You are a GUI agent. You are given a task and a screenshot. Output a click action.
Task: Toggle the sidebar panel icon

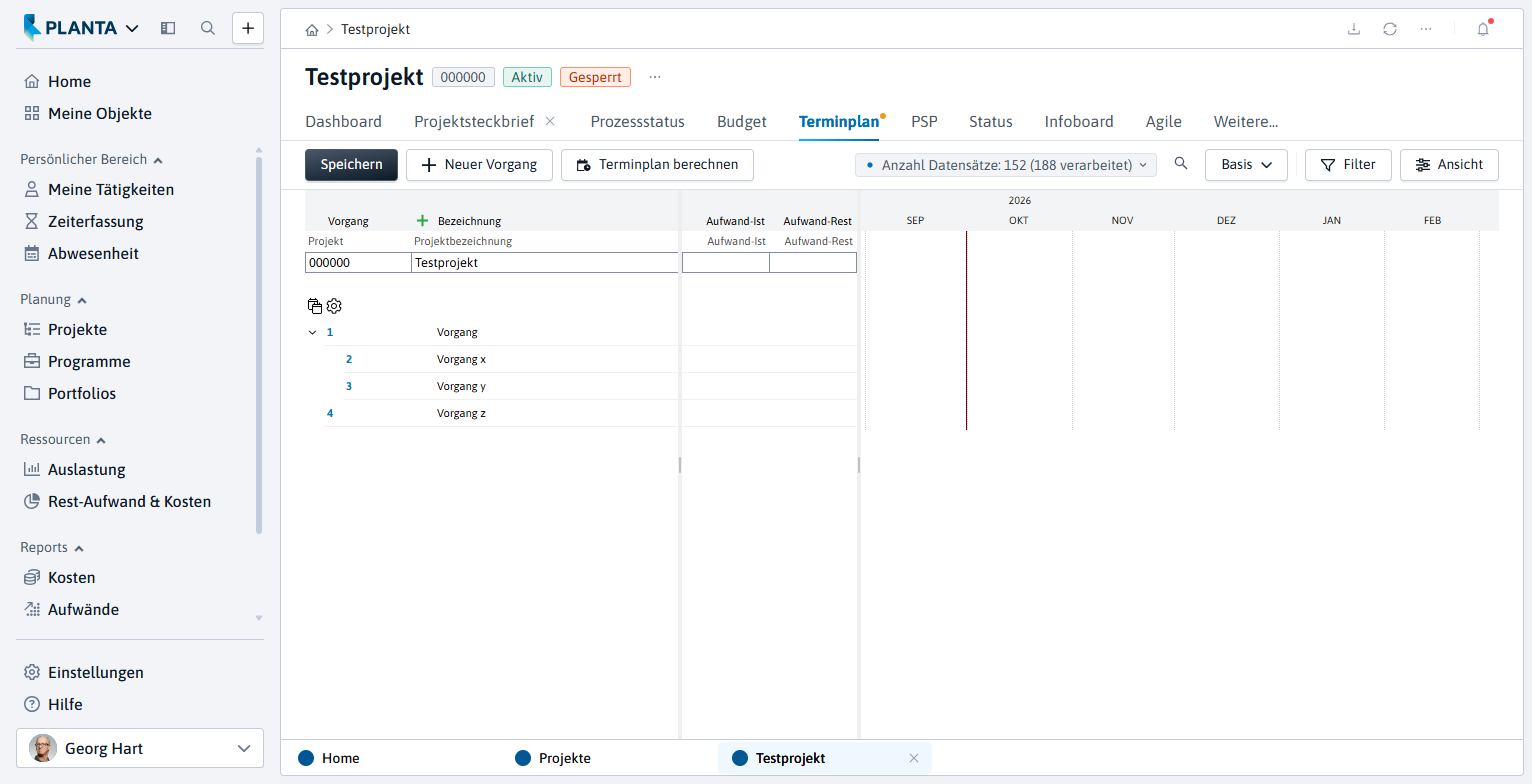[168, 28]
